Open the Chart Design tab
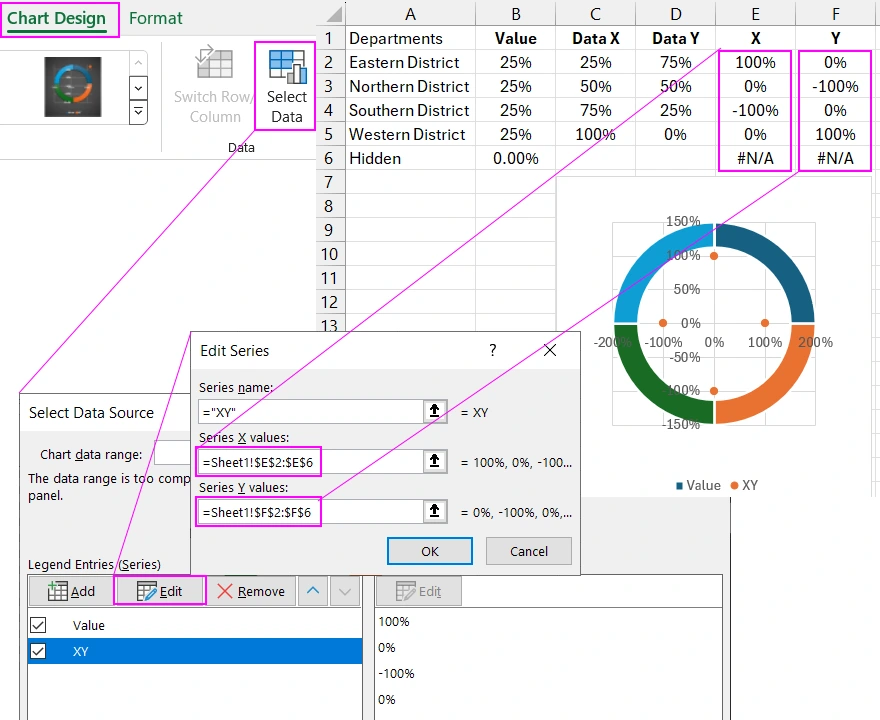Viewport: 880px width, 720px height. pyautogui.click(x=57, y=18)
